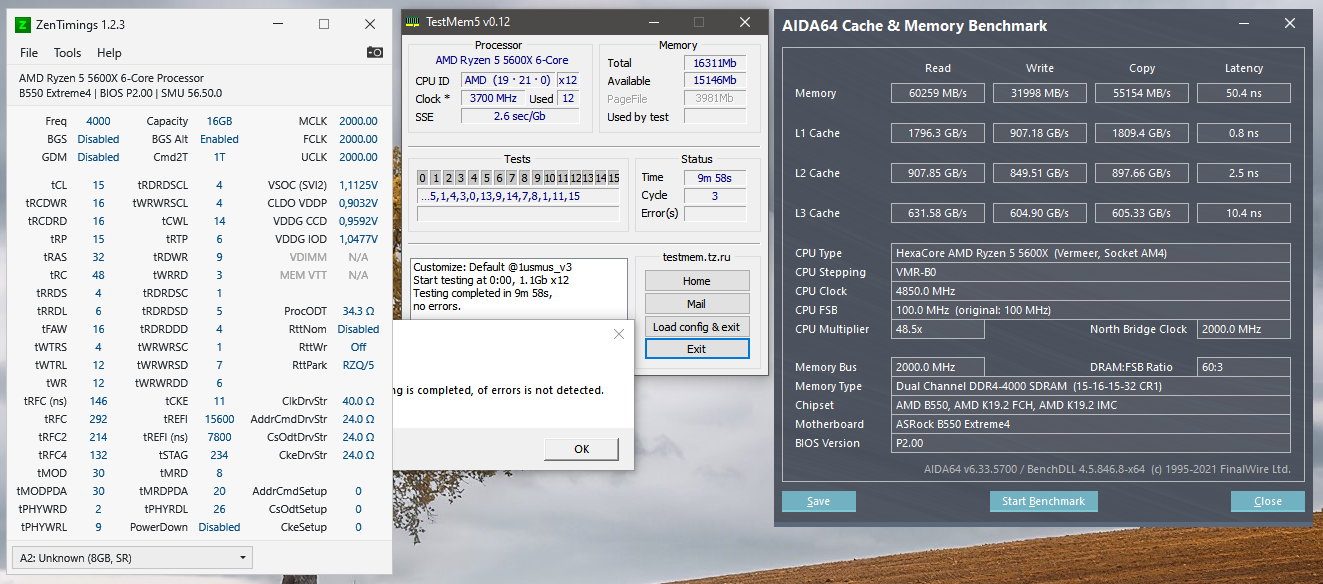This screenshot has height=584, width=1323.
Task: Click the SSE field 2.6 sec/Gb
Action: (519, 116)
